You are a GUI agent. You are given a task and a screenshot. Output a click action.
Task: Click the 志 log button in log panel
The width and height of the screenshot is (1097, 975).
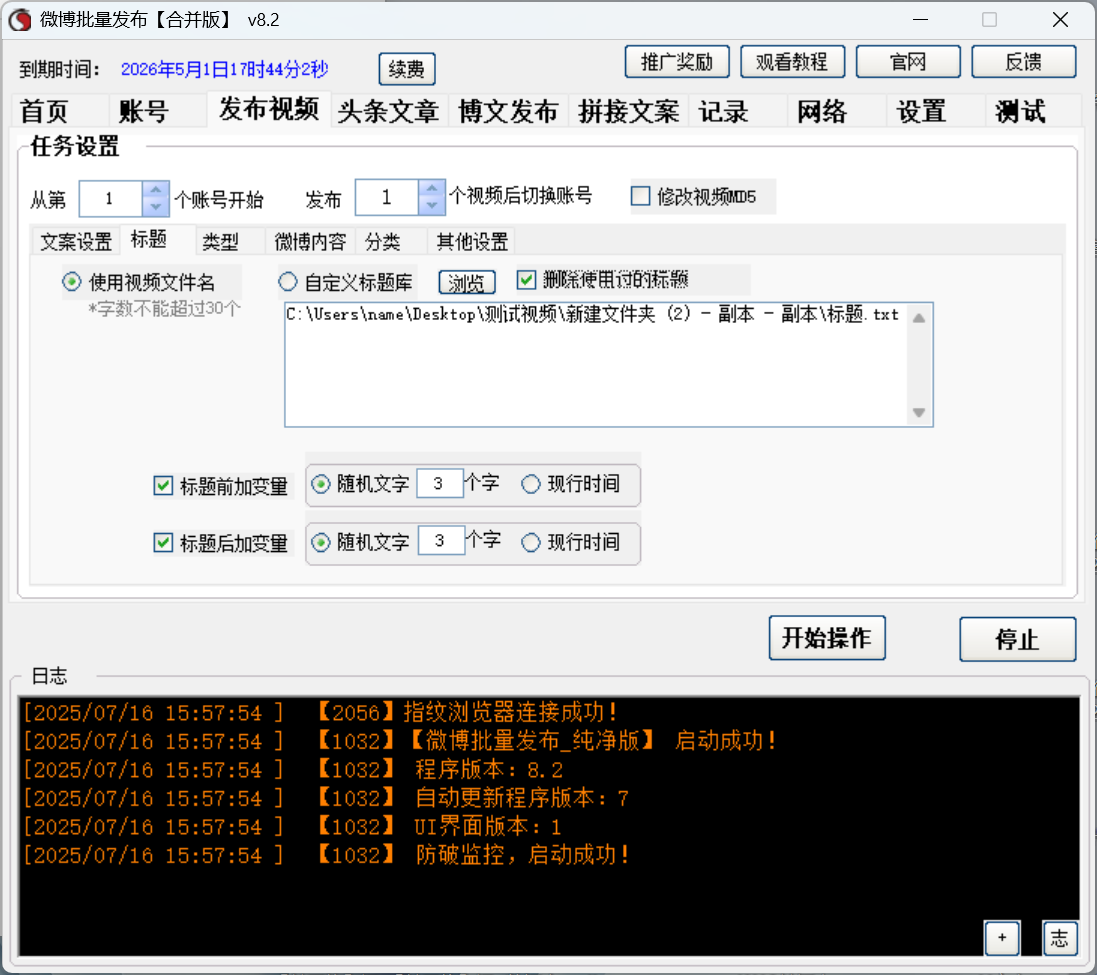pyautogui.click(x=1060, y=938)
